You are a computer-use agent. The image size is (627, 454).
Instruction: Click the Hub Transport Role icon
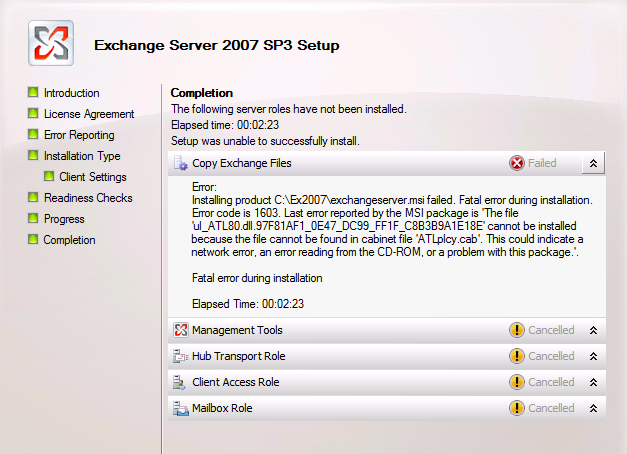tap(181, 356)
